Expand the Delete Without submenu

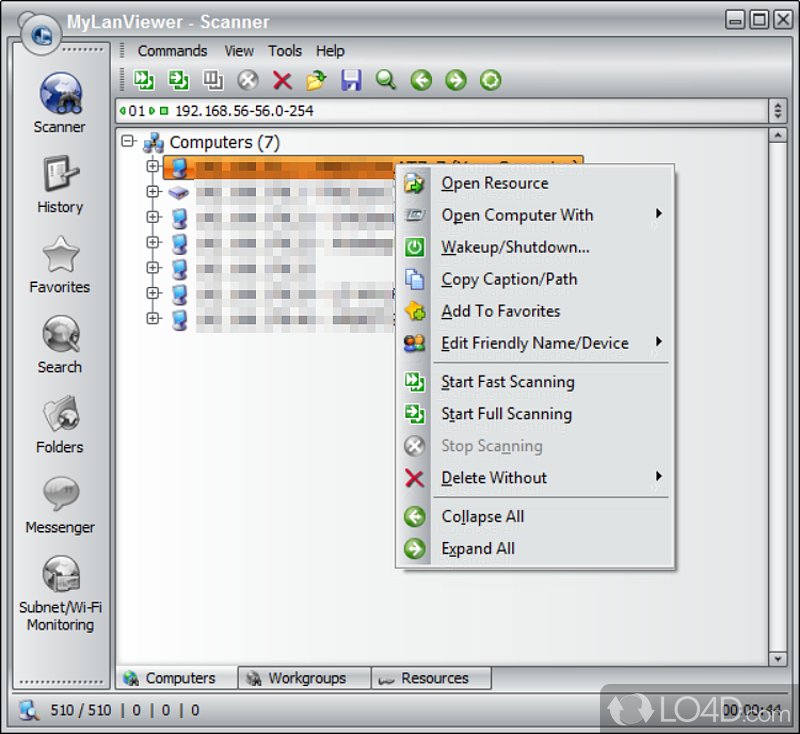coord(494,478)
